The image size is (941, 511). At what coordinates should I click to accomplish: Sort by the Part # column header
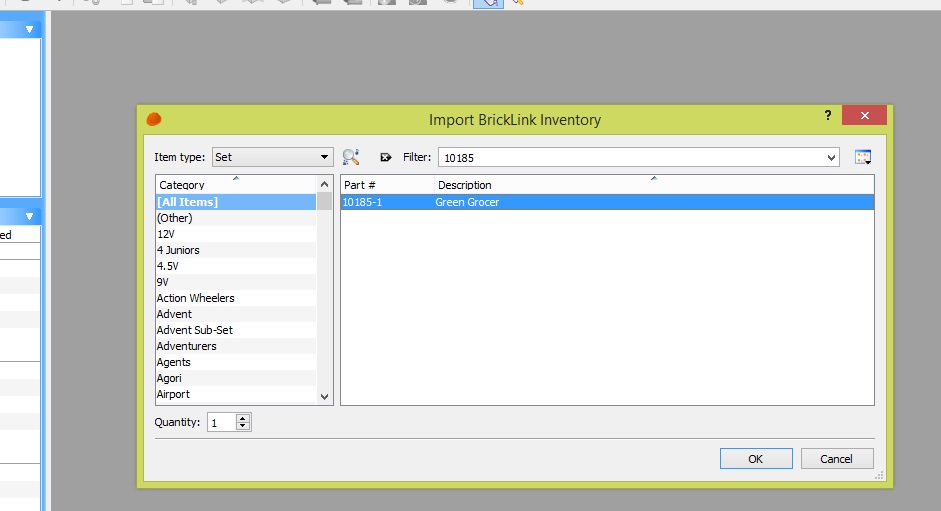tap(387, 185)
